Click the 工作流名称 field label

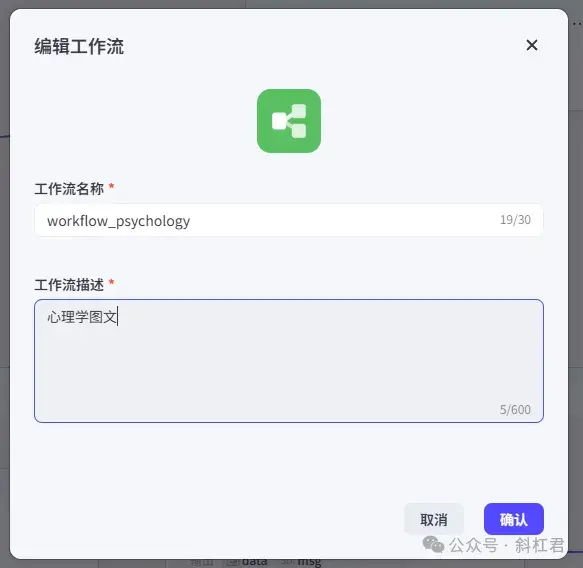click(69, 189)
